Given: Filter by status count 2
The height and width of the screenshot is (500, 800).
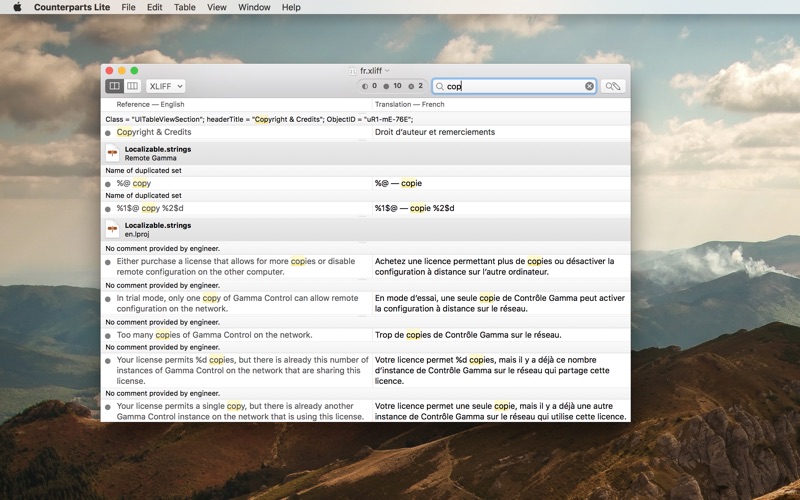Looking at the screenshot, I should tap(416, 86).
